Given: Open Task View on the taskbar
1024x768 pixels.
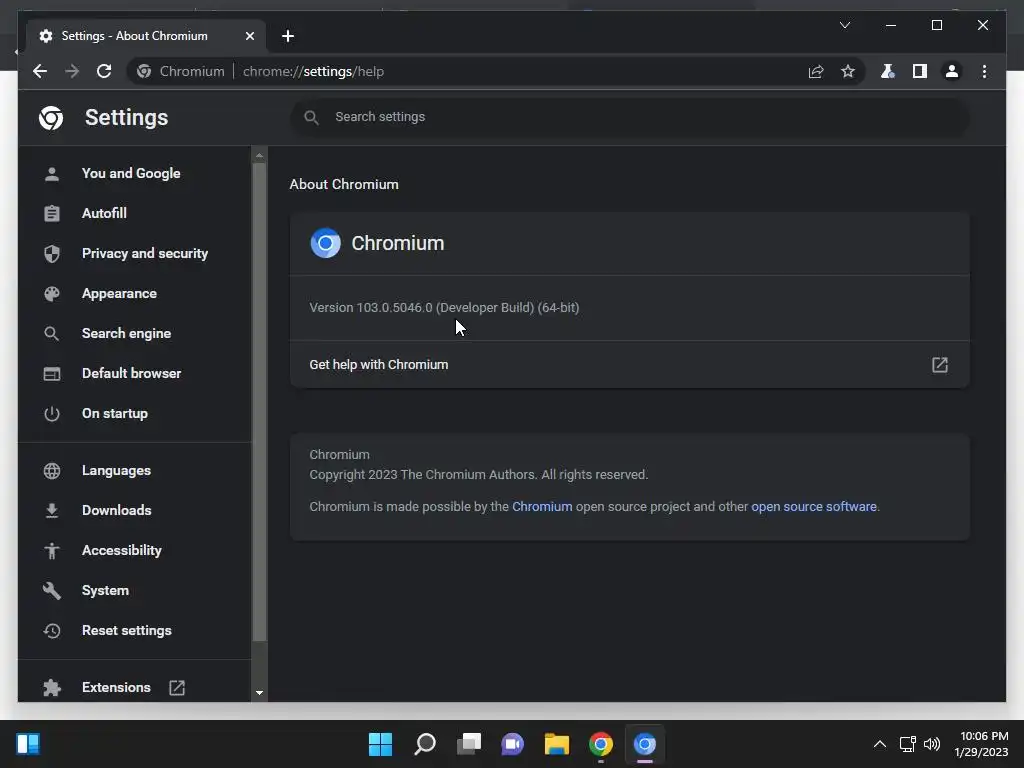Looking at the screenshot, I should tap(469, 744).
